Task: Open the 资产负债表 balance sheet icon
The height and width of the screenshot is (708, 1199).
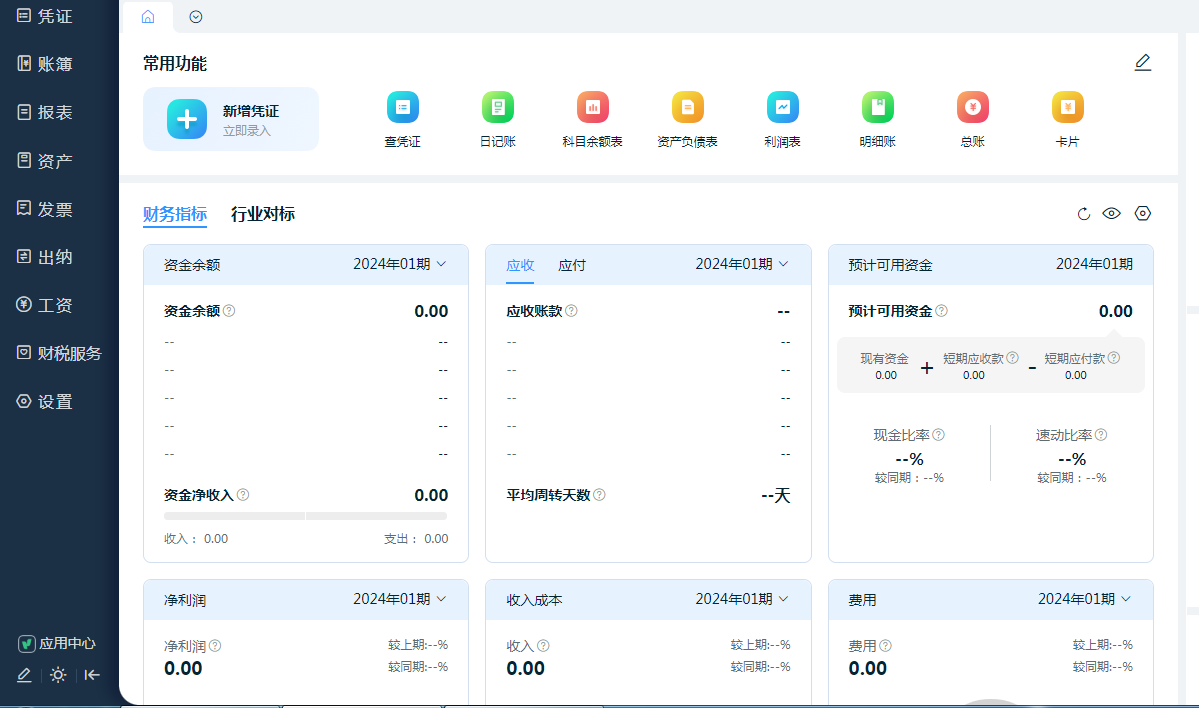Action: pos(687,107)
